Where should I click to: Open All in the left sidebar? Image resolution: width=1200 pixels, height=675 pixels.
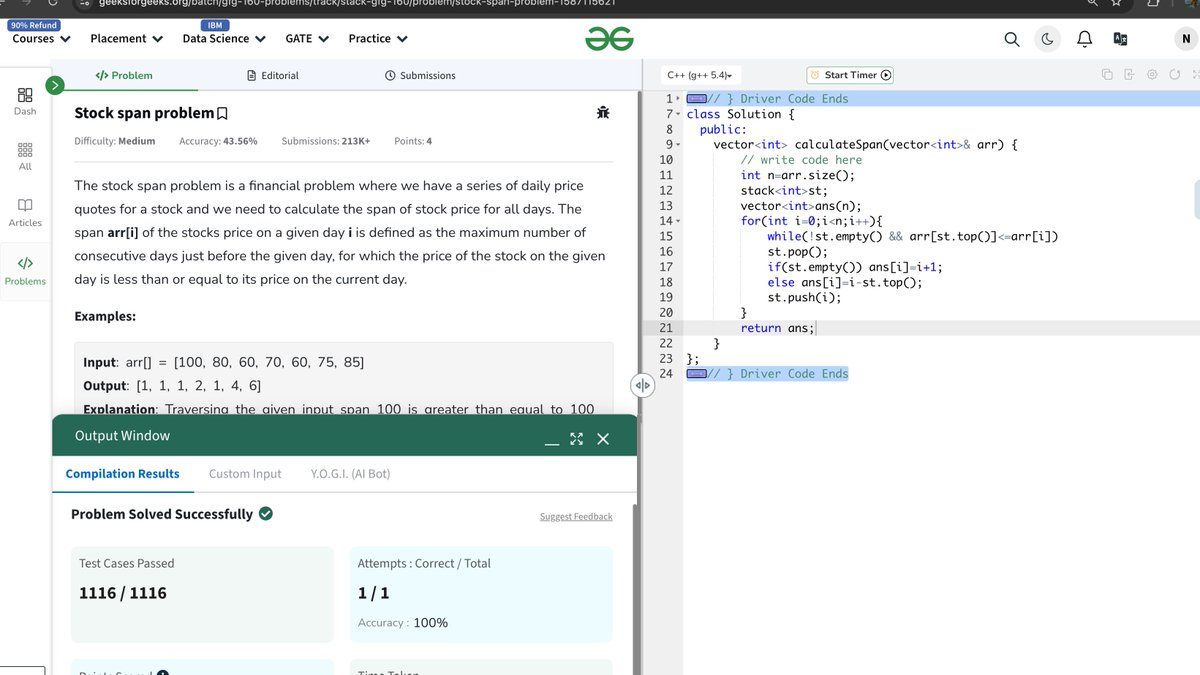coord(25,157)
